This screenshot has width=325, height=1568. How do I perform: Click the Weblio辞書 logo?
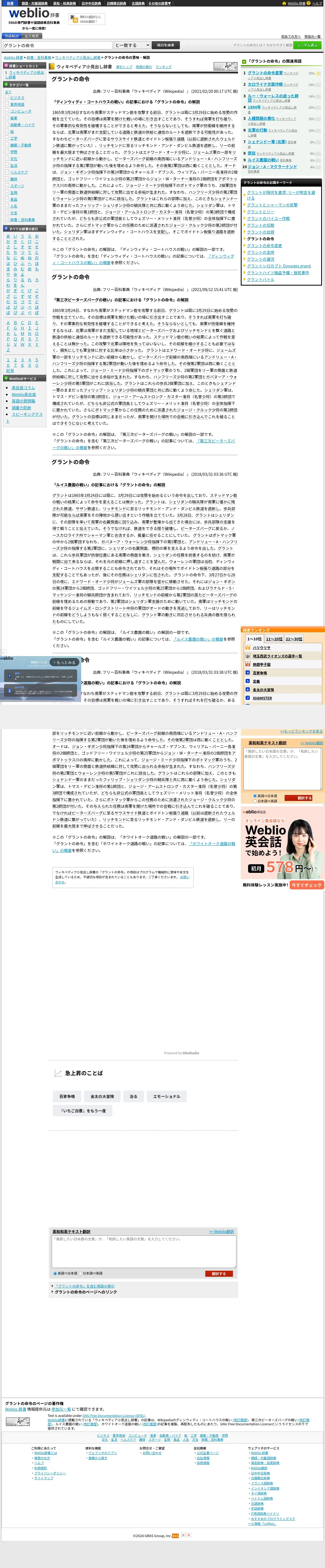pos(34,13)
